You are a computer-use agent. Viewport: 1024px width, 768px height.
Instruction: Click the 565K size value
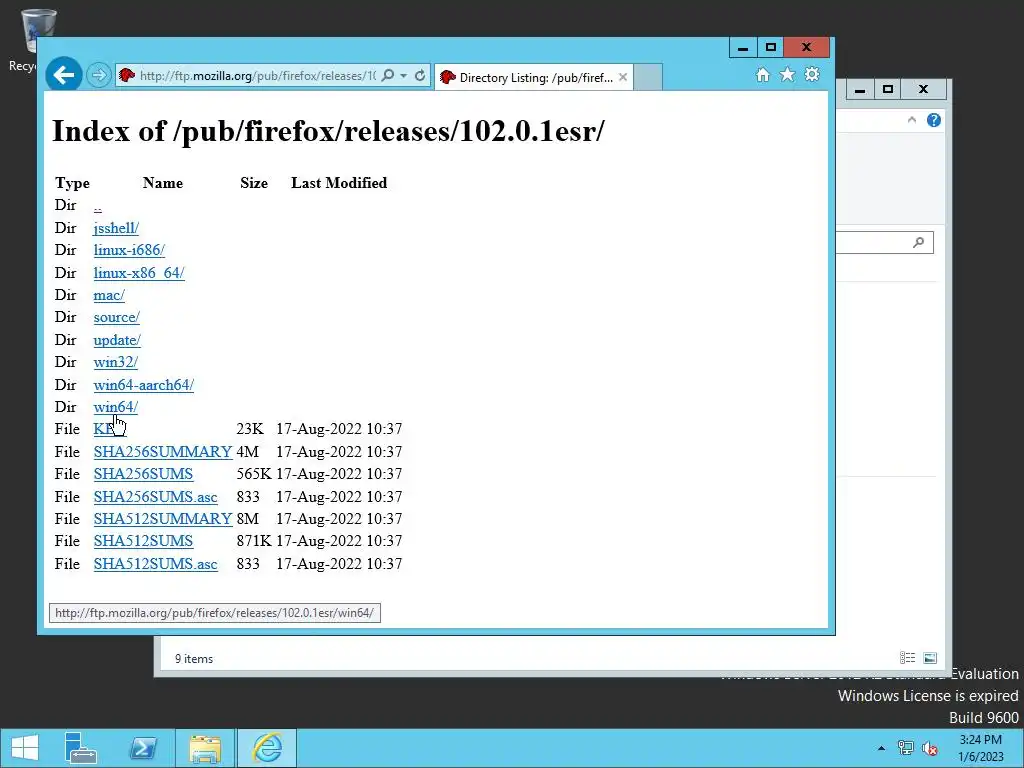254,474
